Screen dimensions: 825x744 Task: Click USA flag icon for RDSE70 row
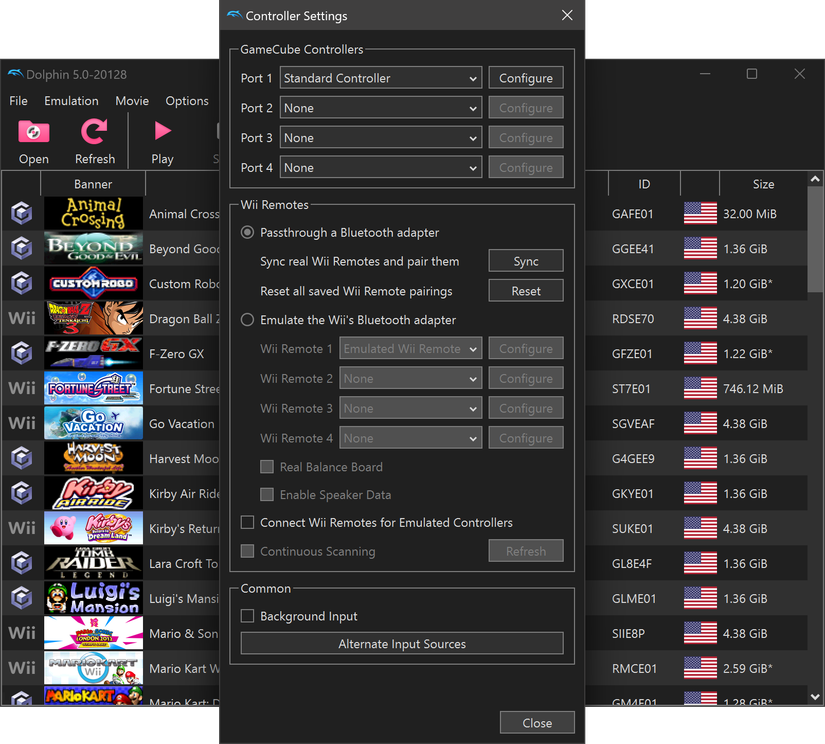coord(700,318)
